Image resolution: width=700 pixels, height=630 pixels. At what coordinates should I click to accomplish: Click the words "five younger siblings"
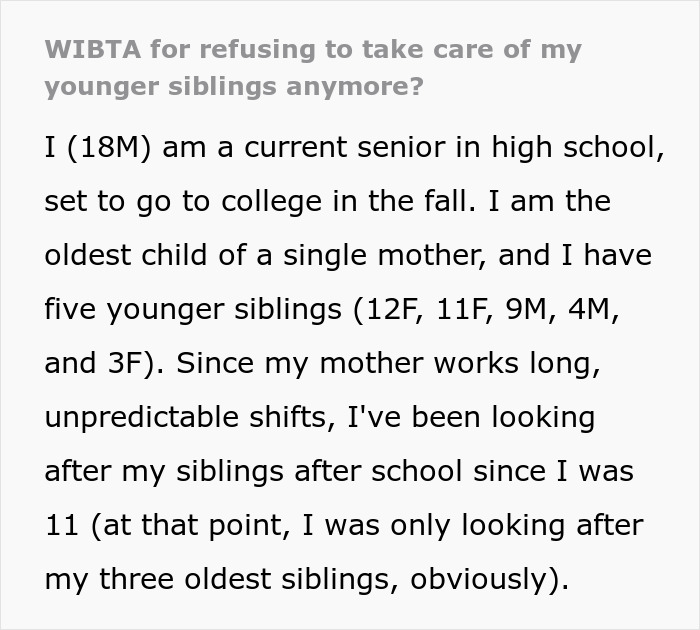click(193, 309)
